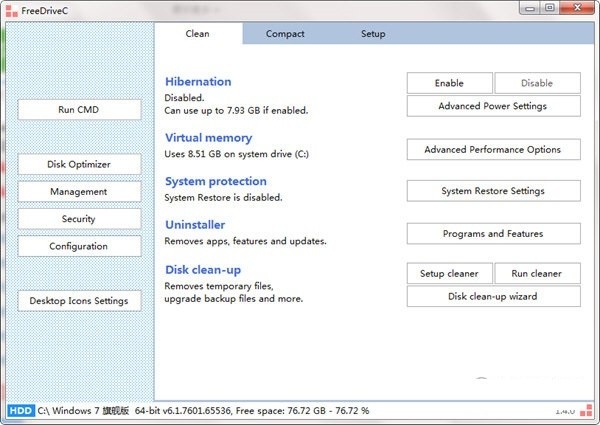
Task: Open Disk Optimizer from the sidebar
Action: pyautogui.click(x=79, y=164)
